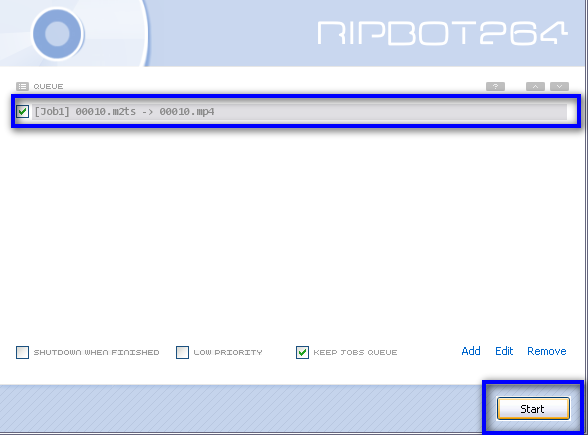The image size is (588, 435).
Task: Click the Shutdown When Finished label text
Action: click(96, 352)
